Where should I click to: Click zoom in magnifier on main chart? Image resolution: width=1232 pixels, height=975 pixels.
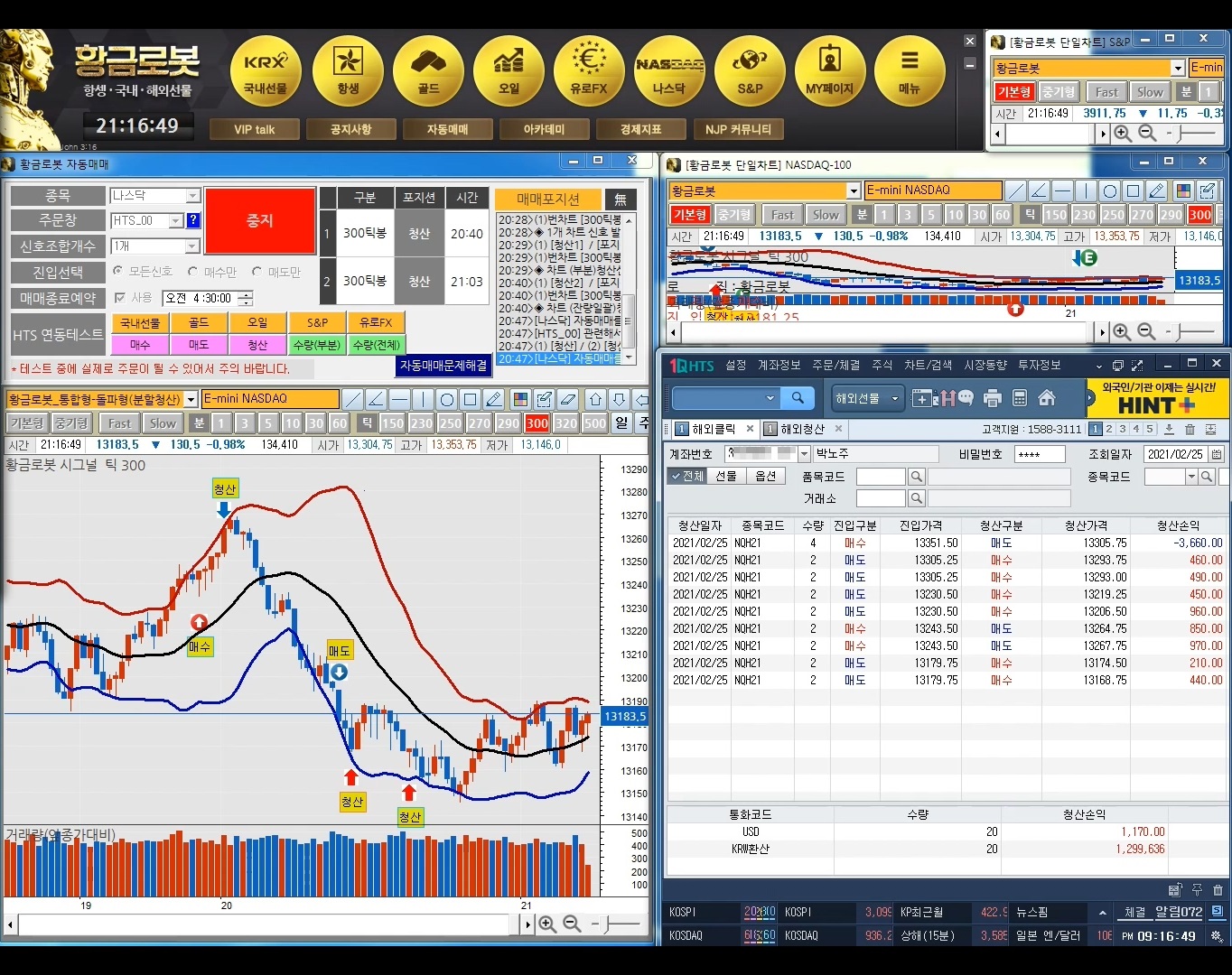pos(547,924)
